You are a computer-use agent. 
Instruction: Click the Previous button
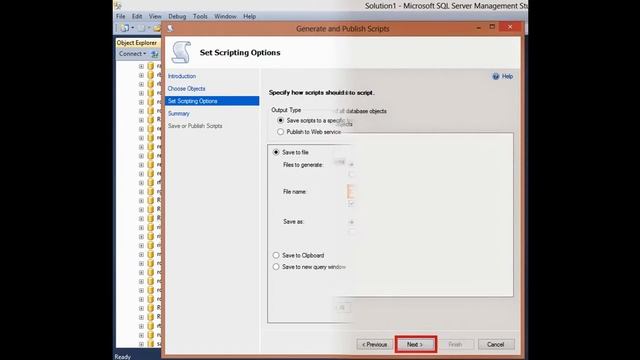point(374,344)
